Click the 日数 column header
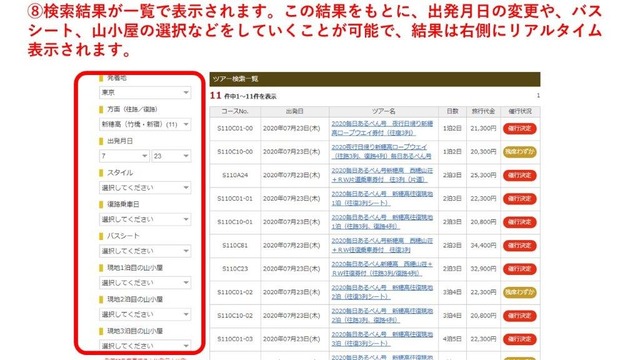640x360 pixels. [452, 111]
